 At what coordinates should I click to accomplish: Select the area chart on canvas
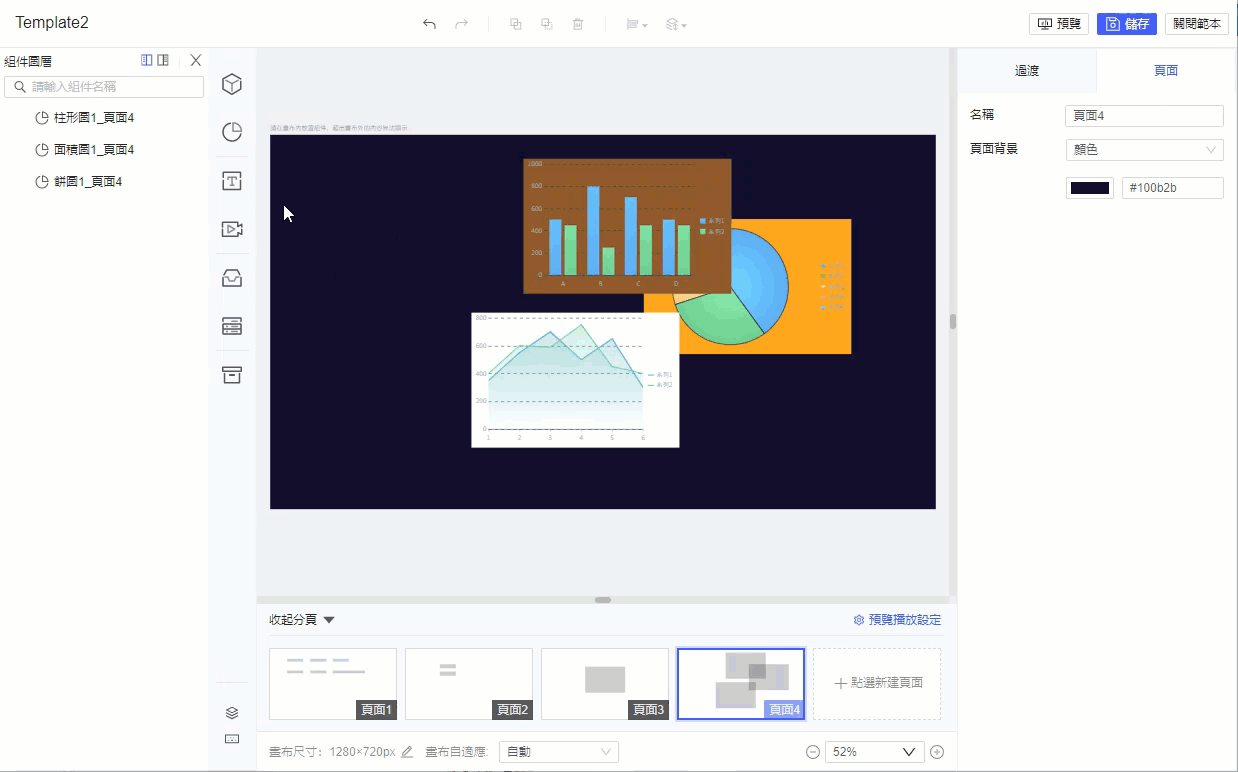[x=575, y=380]
